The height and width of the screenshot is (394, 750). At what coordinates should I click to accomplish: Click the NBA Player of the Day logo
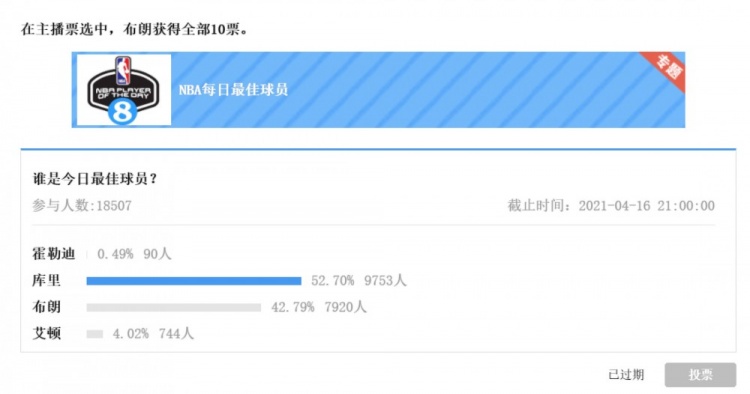point(123,90)
